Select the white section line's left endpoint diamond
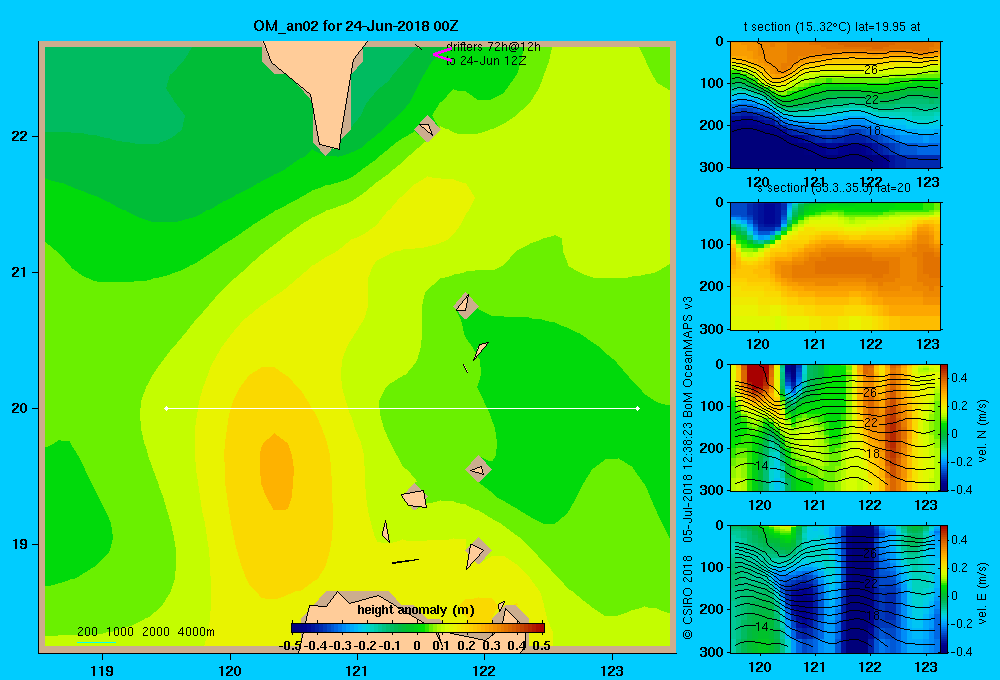Image resolution: width=1000 pixels, height=680 pixels. (166, 408)
